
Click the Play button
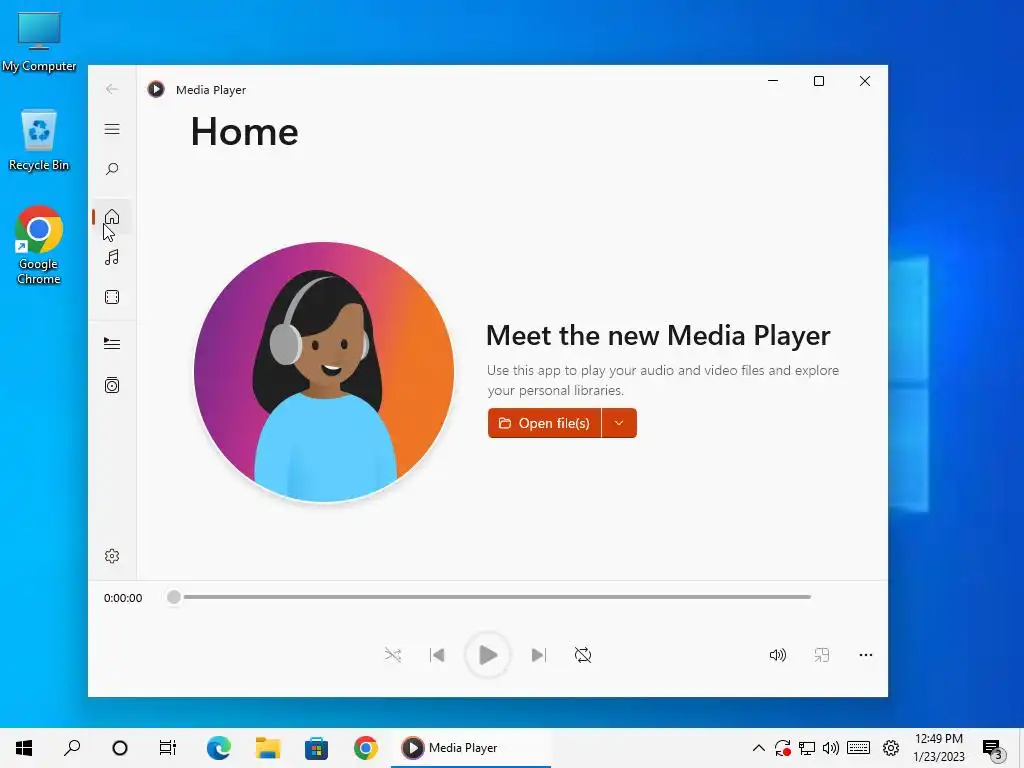[x=487, y=654]
